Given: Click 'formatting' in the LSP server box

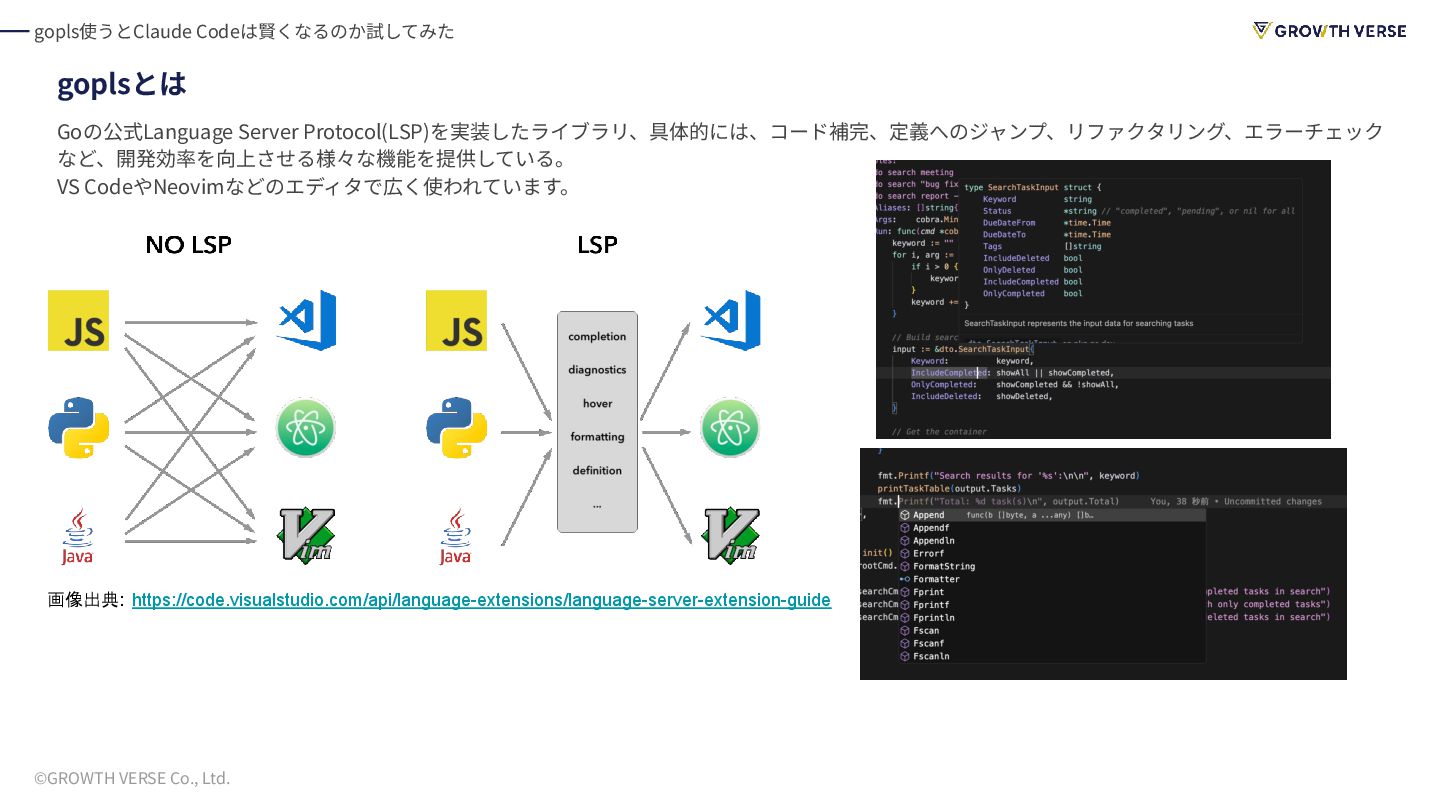Looking at the screenshot, I should click(x=597, y=437).
